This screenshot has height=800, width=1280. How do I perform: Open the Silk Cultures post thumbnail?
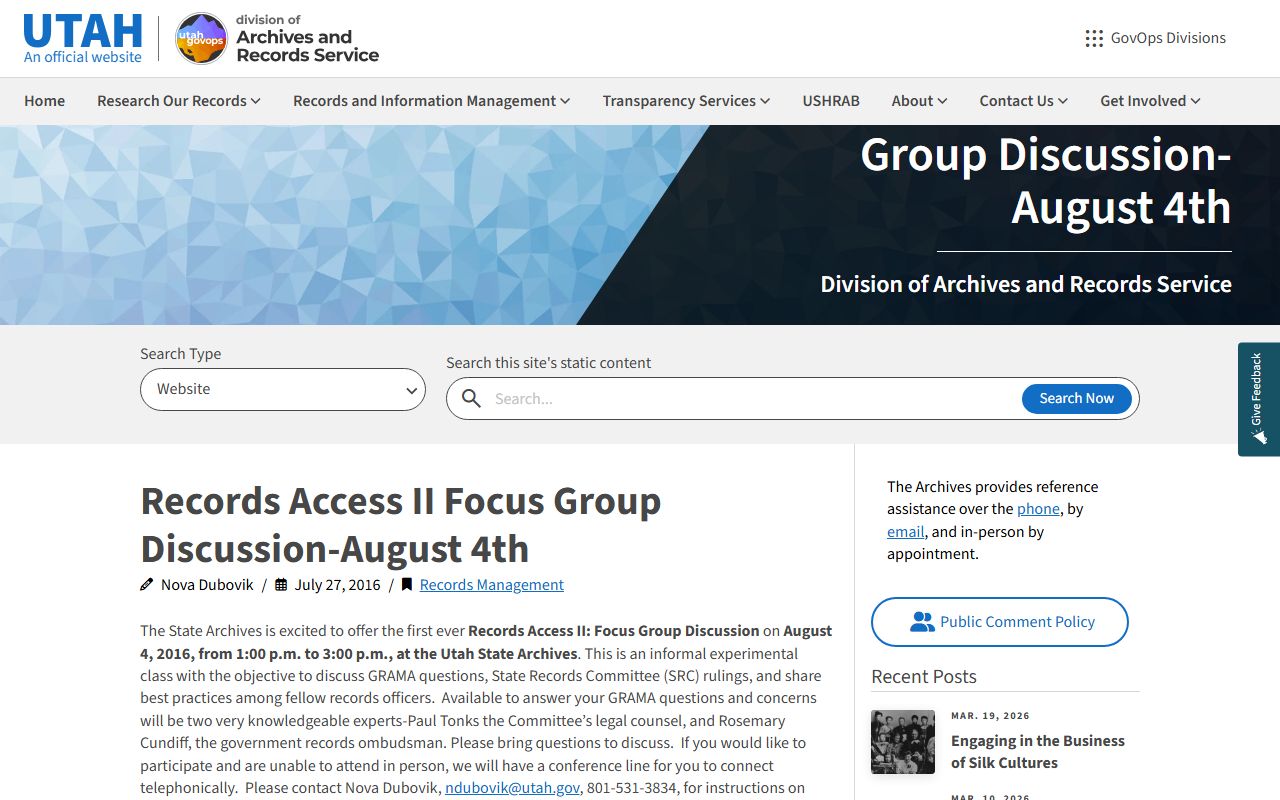click(x=903, y=742)
